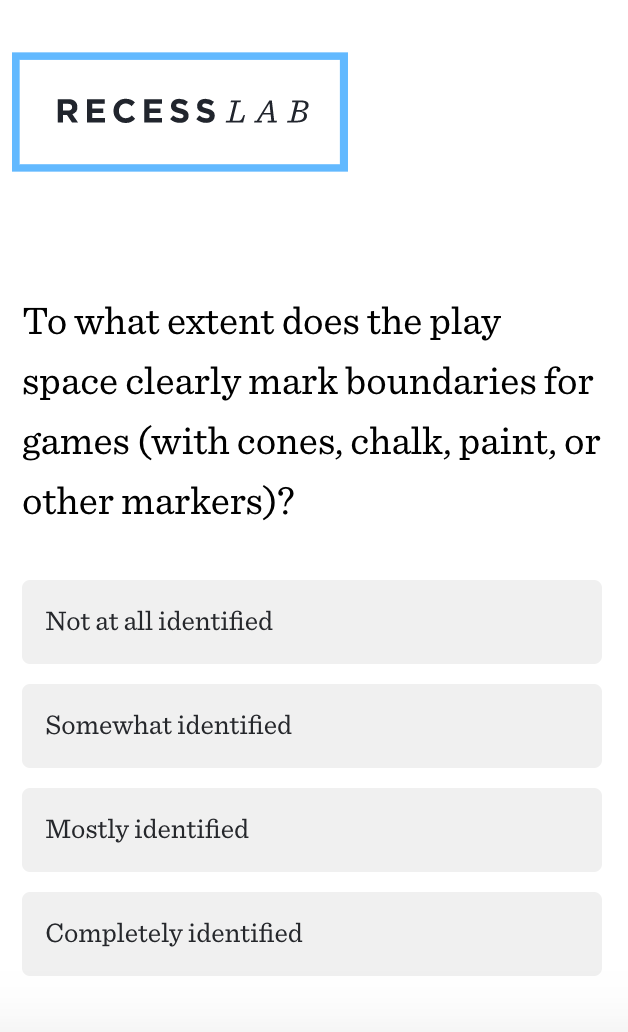Click the question text about play space boundaries
The image size is (628, 1032).
click(x=311, y=411)
